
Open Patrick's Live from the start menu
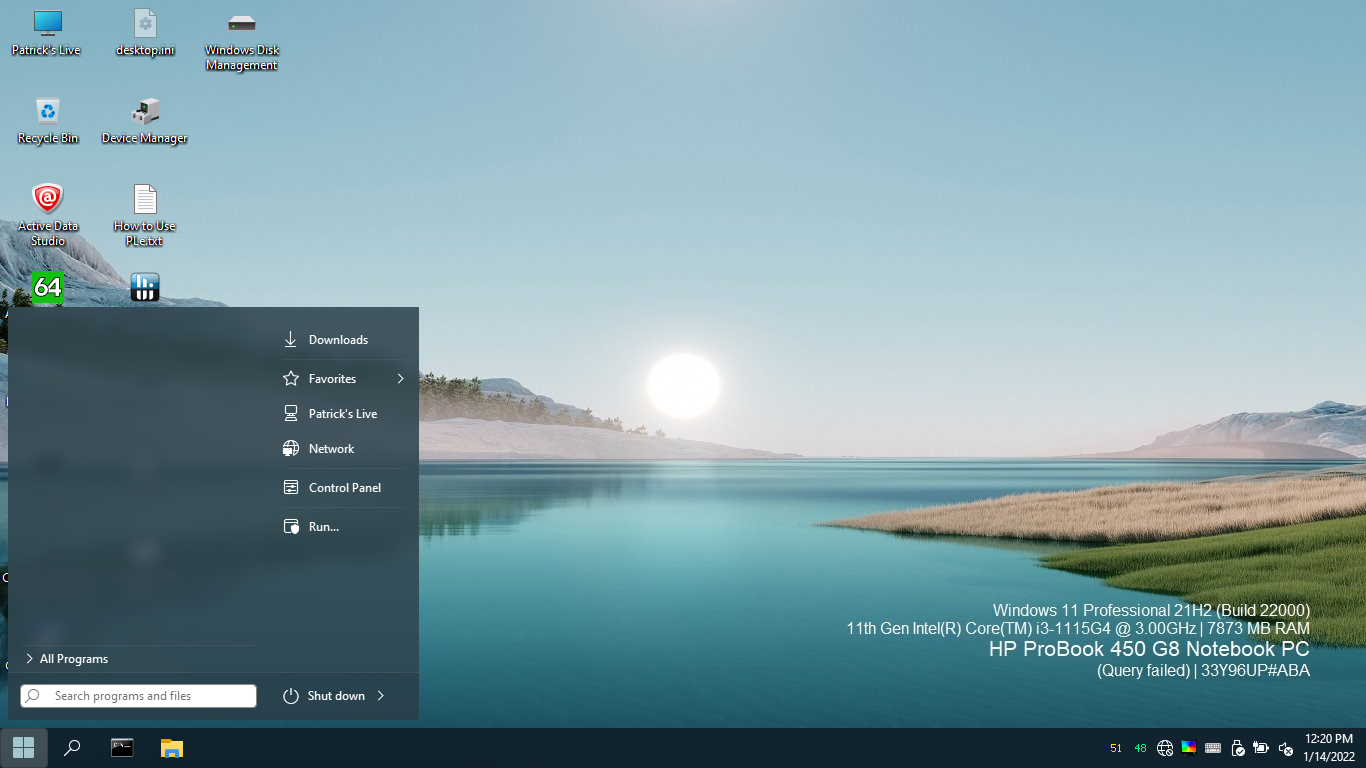344,414
